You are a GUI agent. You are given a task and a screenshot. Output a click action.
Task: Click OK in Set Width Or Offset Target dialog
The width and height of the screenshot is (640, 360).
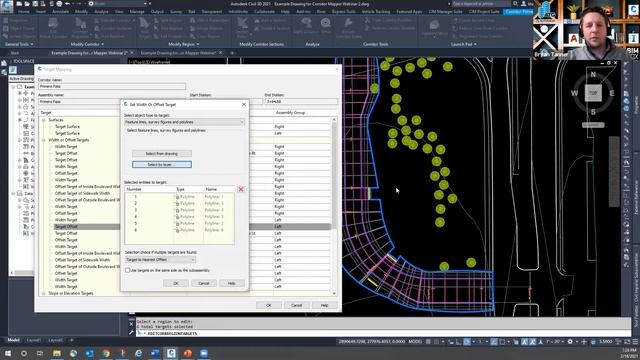[176, 283]
